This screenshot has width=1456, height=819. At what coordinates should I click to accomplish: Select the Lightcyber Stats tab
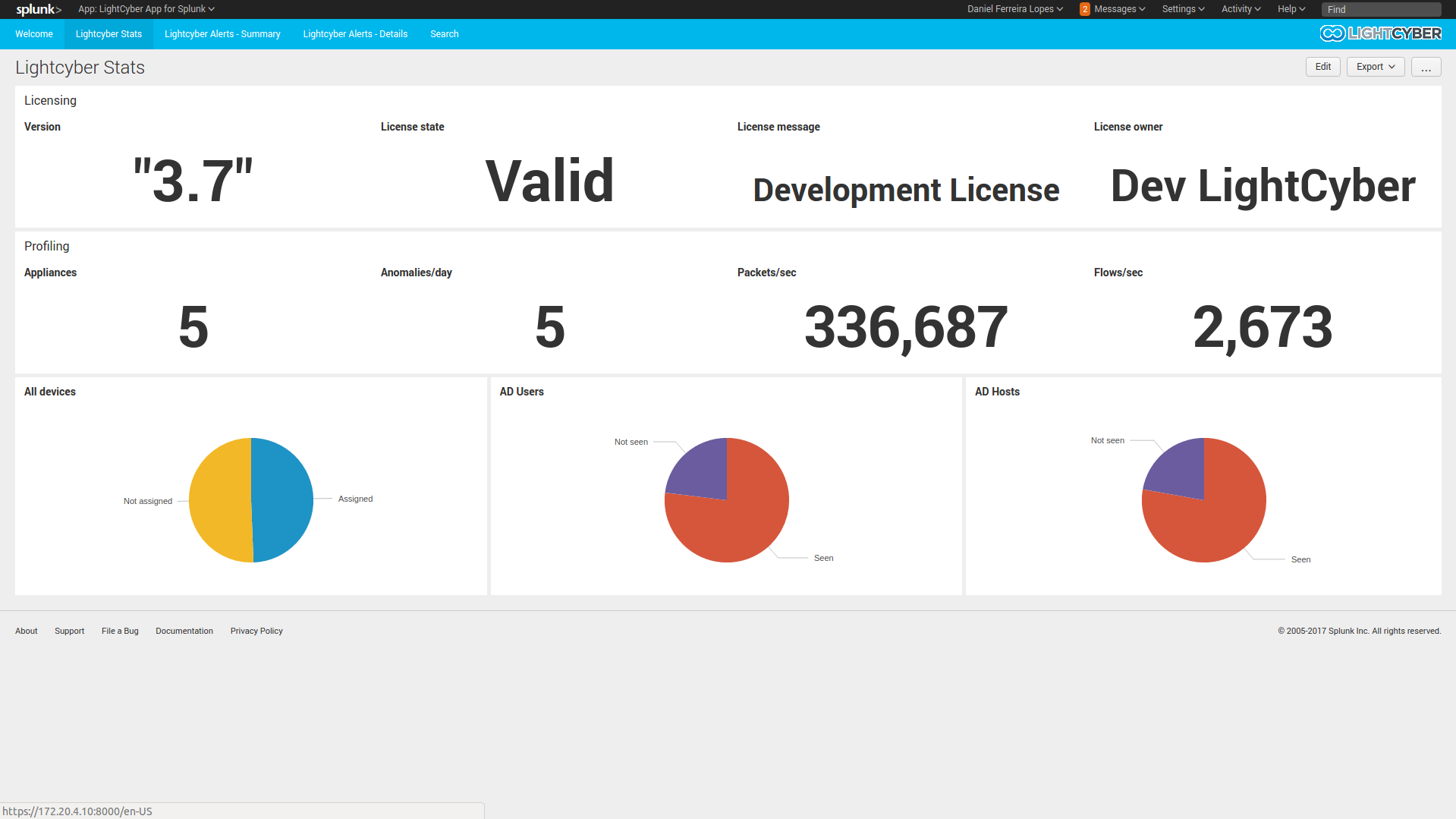108,34
